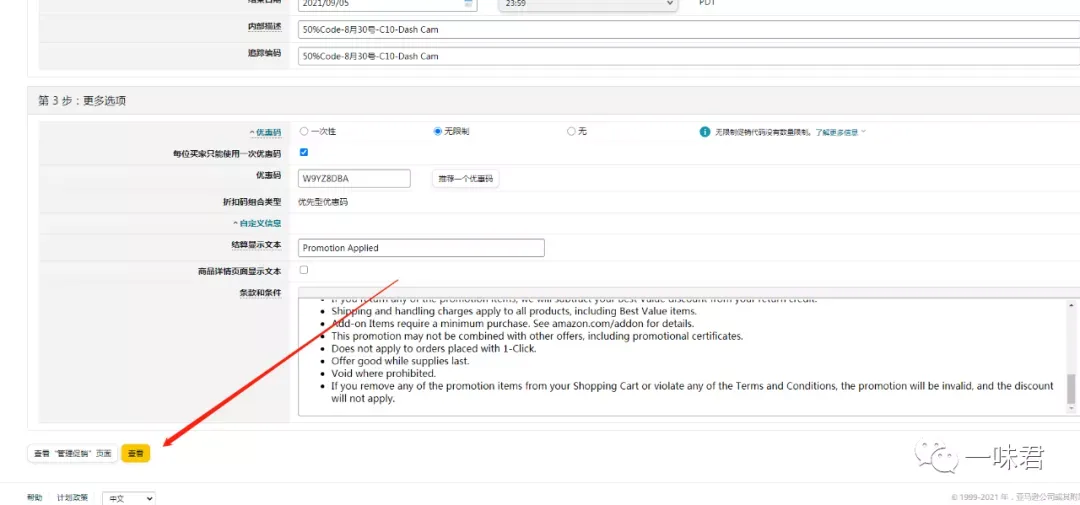Open the 计划政策 footer link
The image size is (1080, 505).
[72, 497]
